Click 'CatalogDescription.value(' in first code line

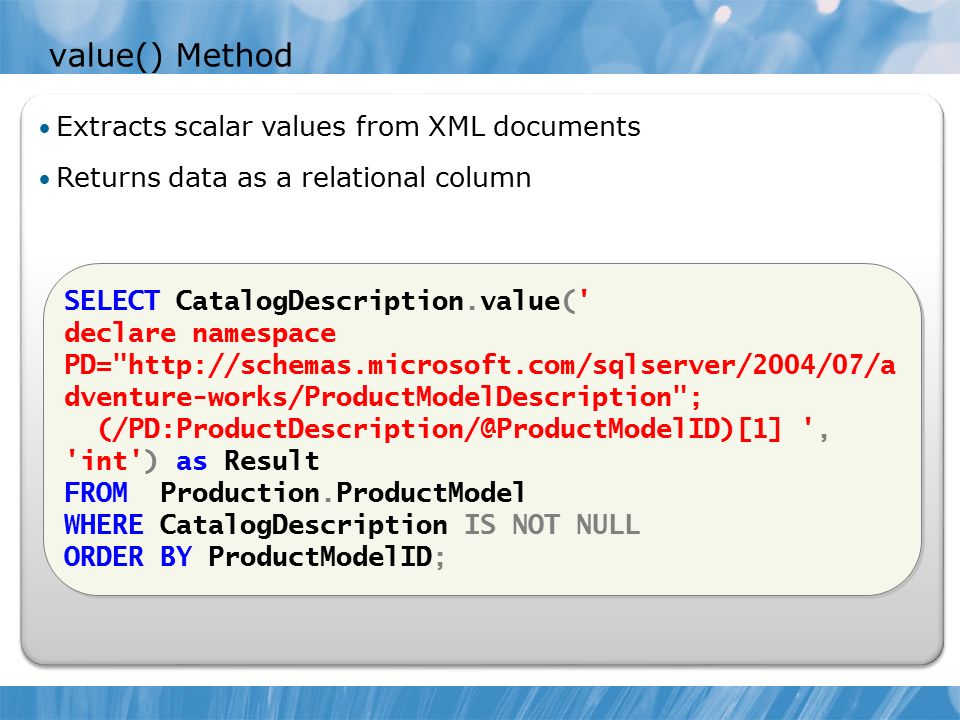point(375,301)
